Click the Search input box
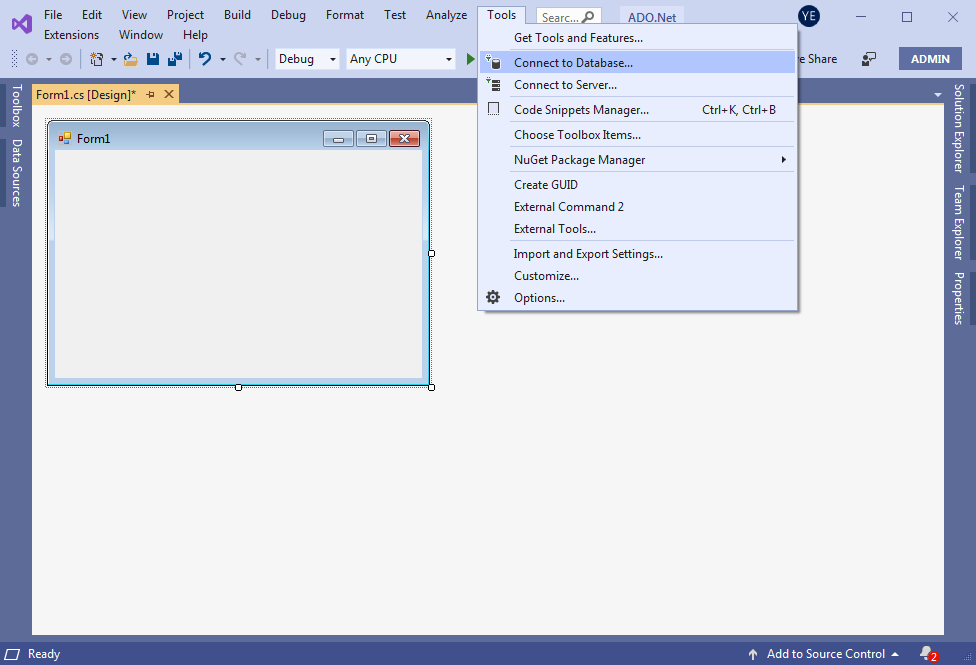Image resolution: width=976 pixels, height=665 pixels. point(560,17)
